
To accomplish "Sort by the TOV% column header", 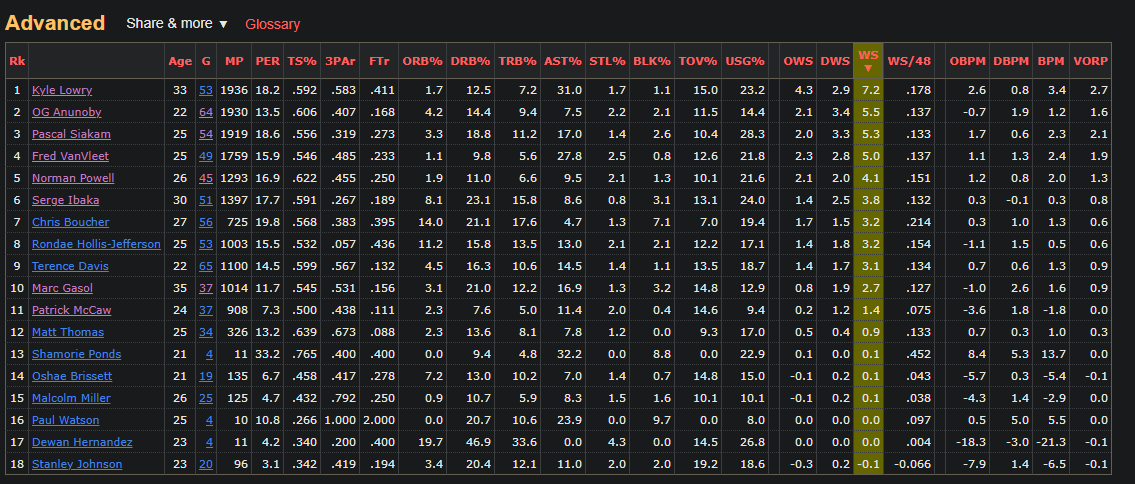I will coord(698,61).
